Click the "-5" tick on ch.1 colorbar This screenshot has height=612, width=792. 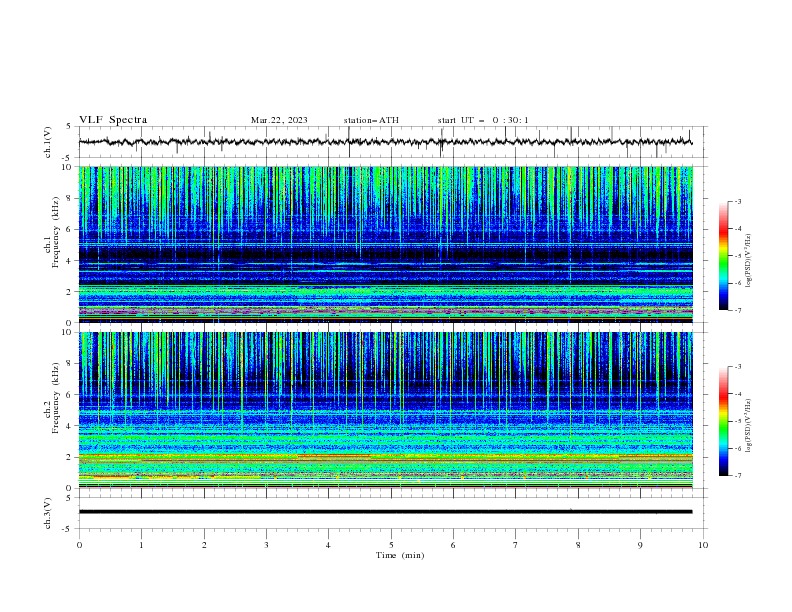click(737, 256)
